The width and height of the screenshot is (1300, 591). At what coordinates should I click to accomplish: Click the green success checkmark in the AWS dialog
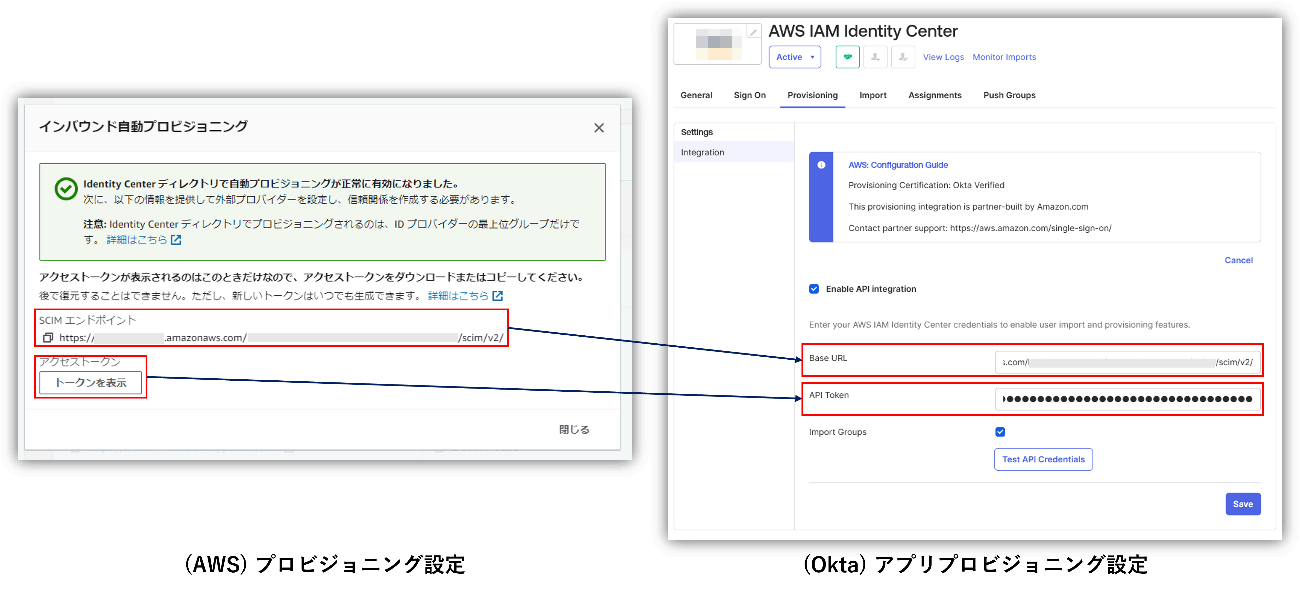click(66, 189)
